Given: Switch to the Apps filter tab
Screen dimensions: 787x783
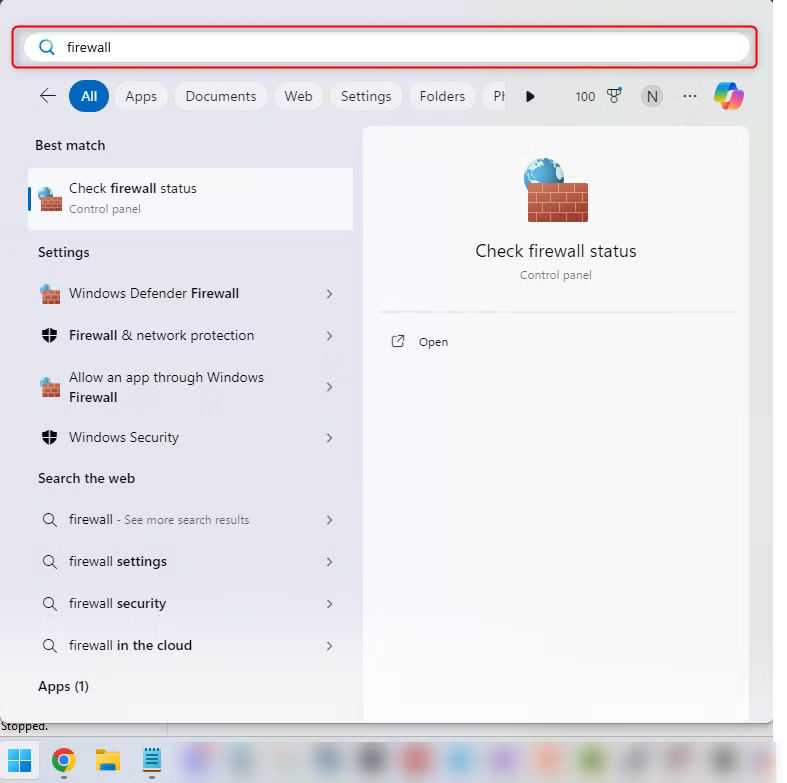Looking at the screenshot, I should pyautogui.click(x=141, y=96).
